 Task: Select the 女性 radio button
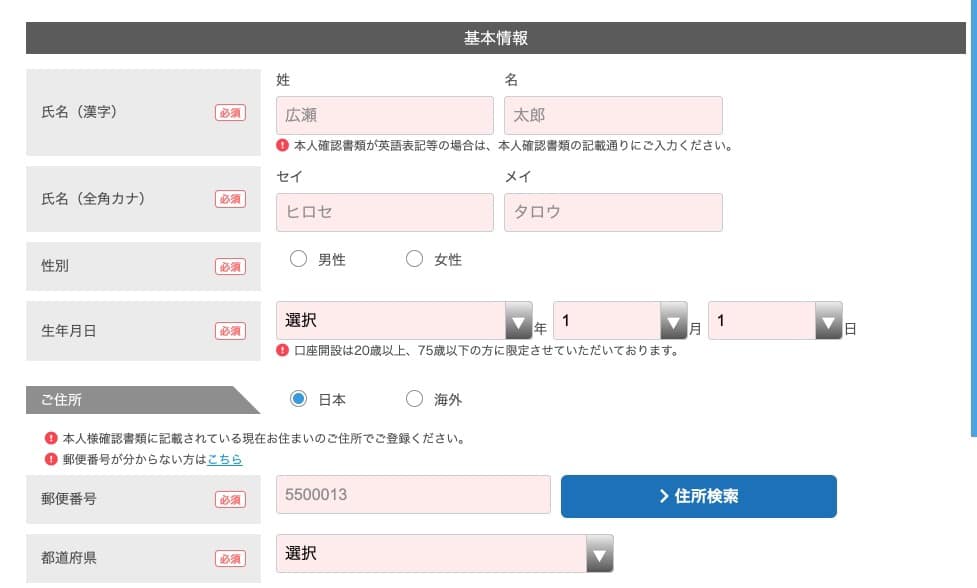tap(414, 258)
